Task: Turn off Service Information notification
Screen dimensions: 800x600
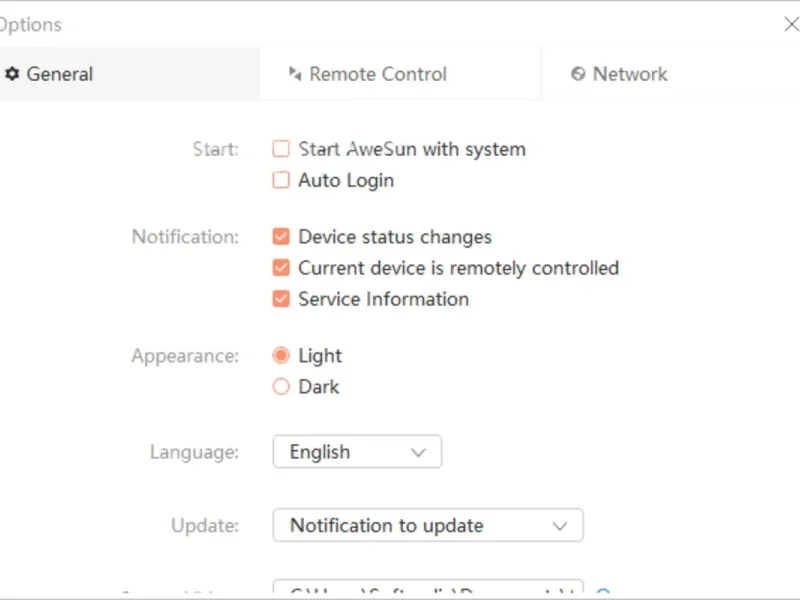Action: coord(281,299)
